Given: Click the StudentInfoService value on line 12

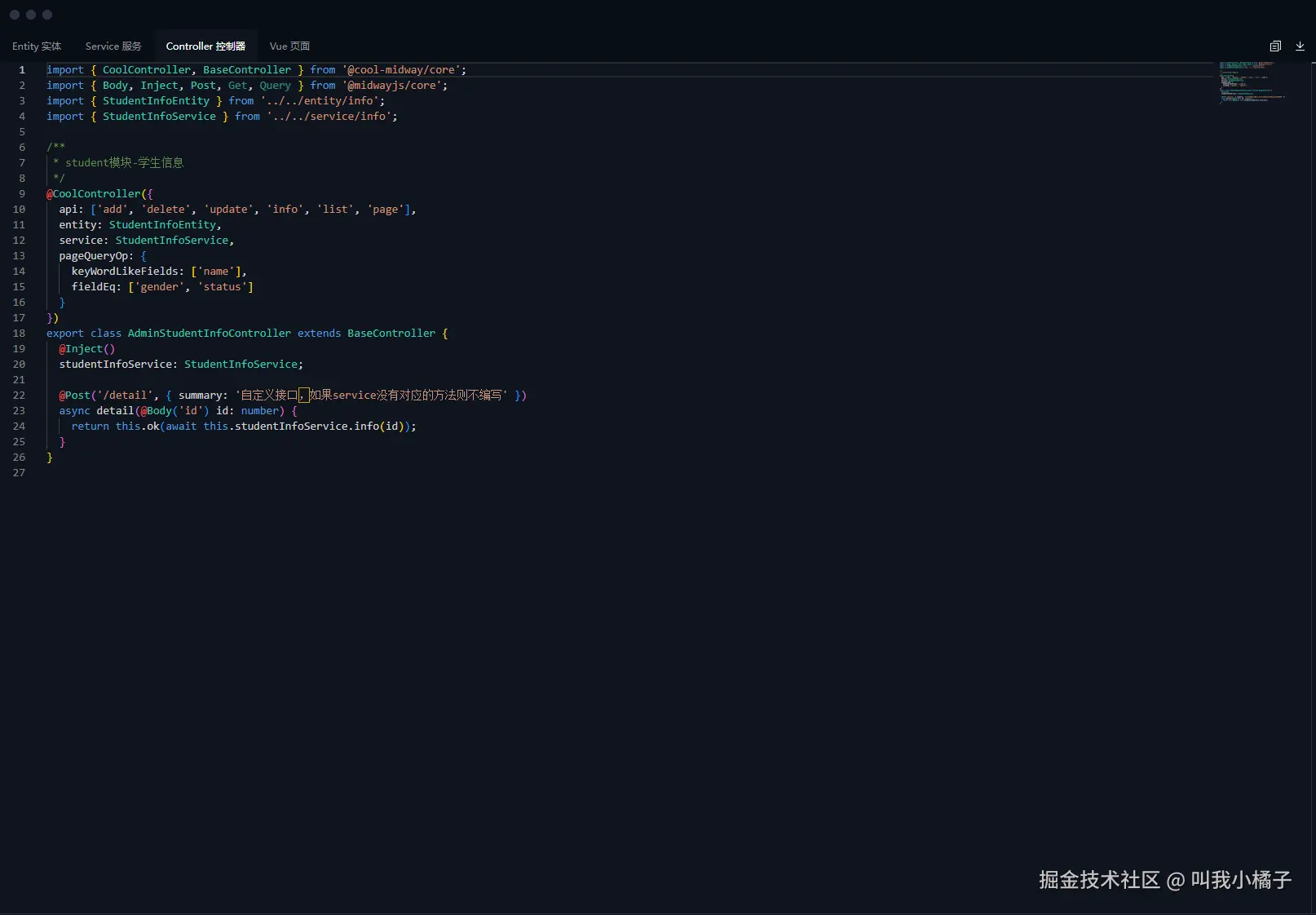Looking at the screenshot, I should coord(172,241).
